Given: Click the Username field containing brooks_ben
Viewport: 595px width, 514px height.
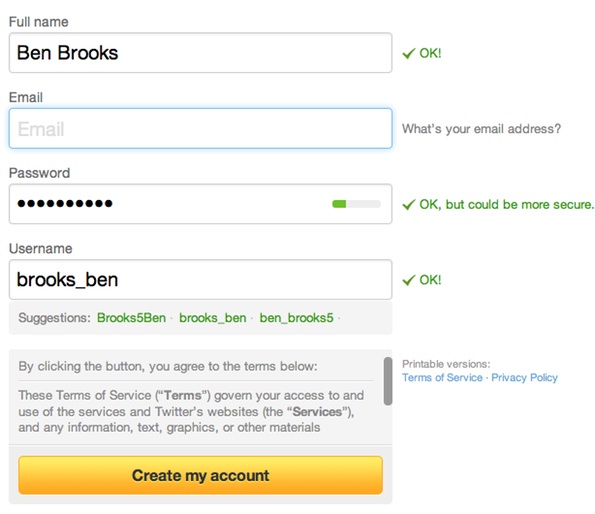Looking at the screenshot, I should (200, 280).
